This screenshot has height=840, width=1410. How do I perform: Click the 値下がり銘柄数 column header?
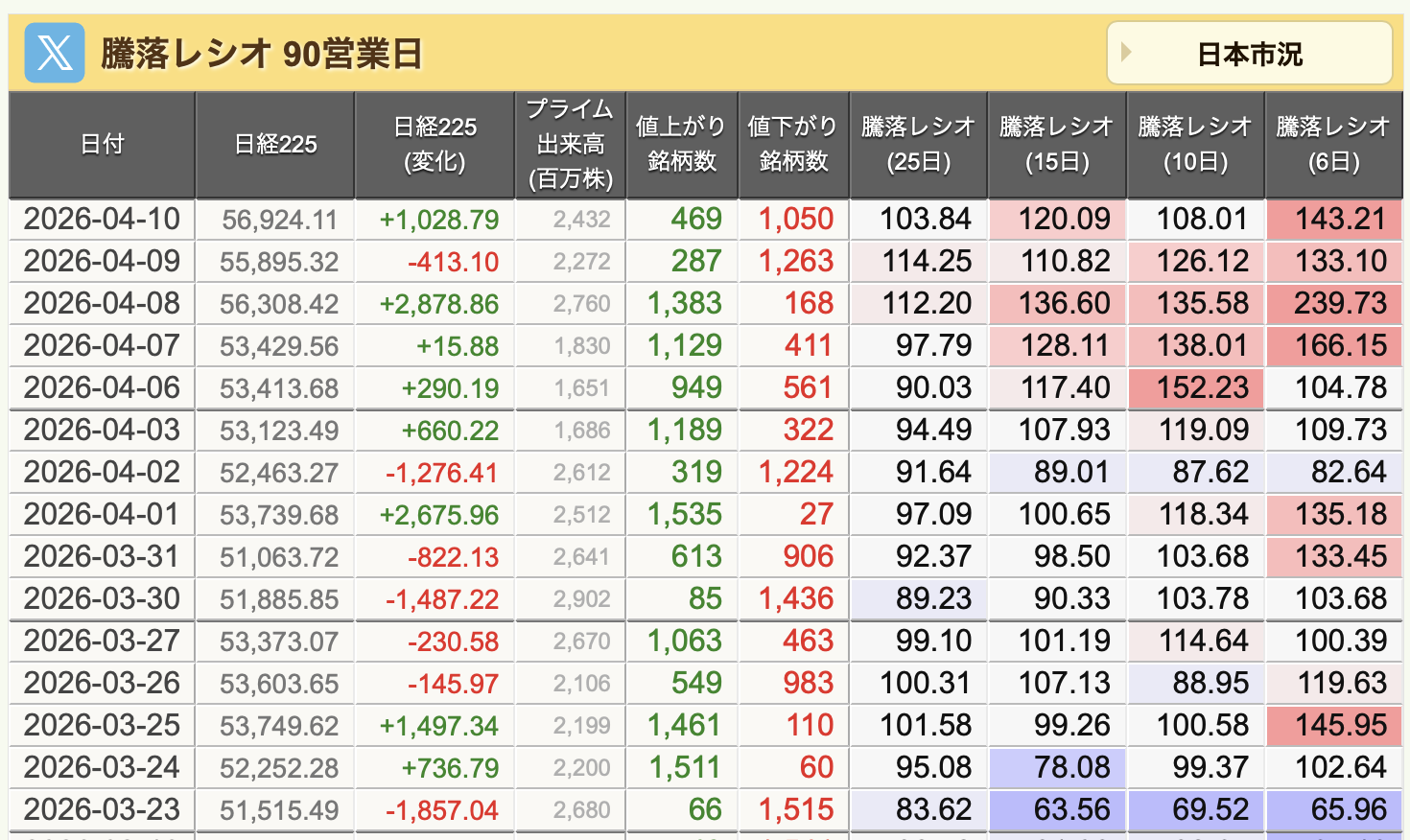pyautogui.click(x=792, y=145)
